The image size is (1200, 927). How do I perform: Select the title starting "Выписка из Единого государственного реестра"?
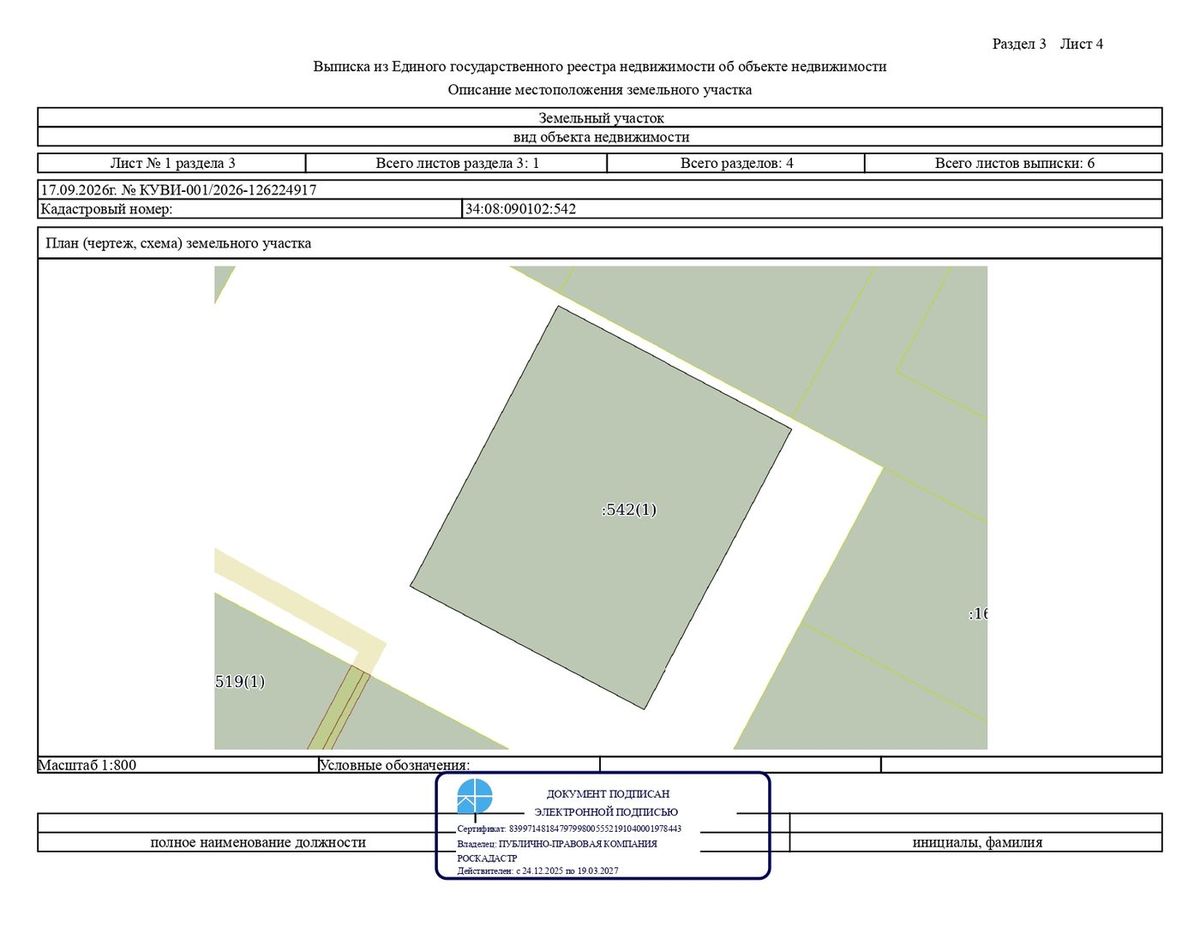coord(600,67)
